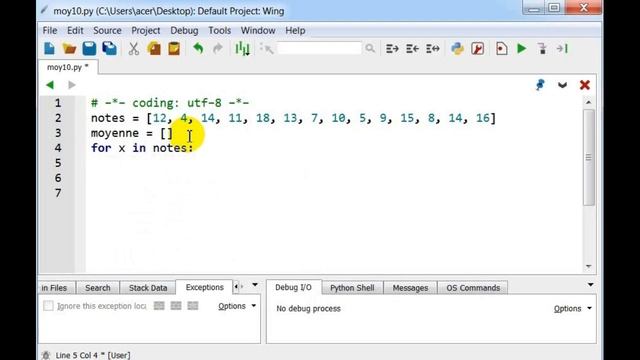Open Options dropdown in Debug I/O panel
This screenshot has width=640, height=360.
coord(572,309)
